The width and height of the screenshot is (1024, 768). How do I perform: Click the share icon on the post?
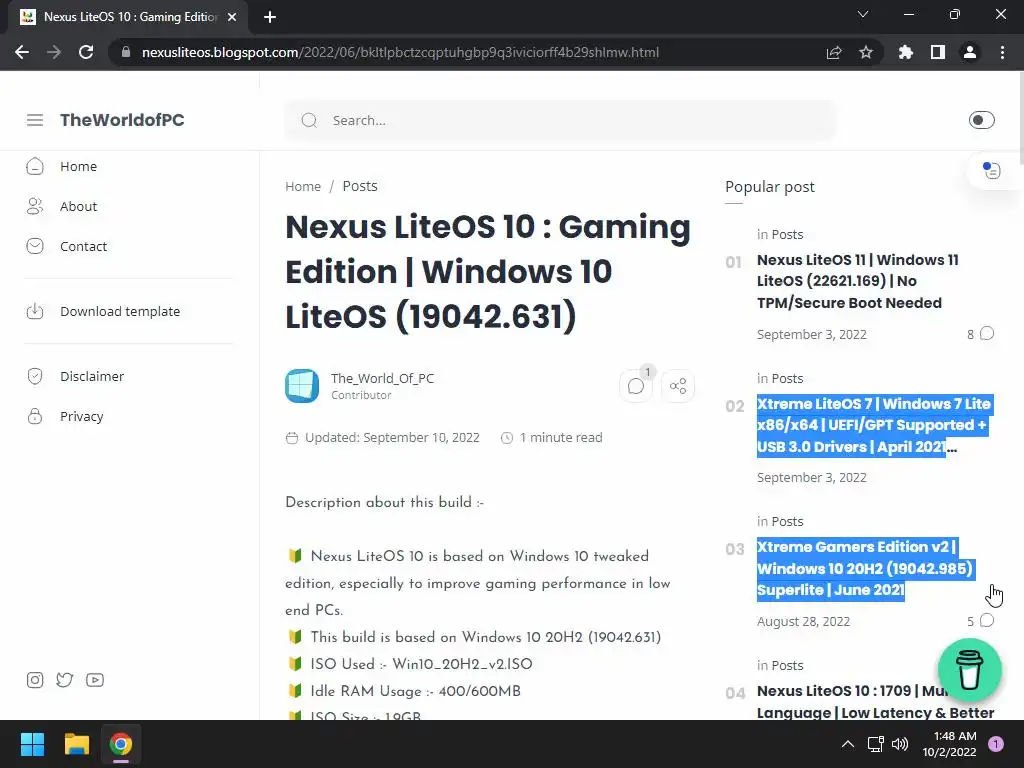point(678,386)
